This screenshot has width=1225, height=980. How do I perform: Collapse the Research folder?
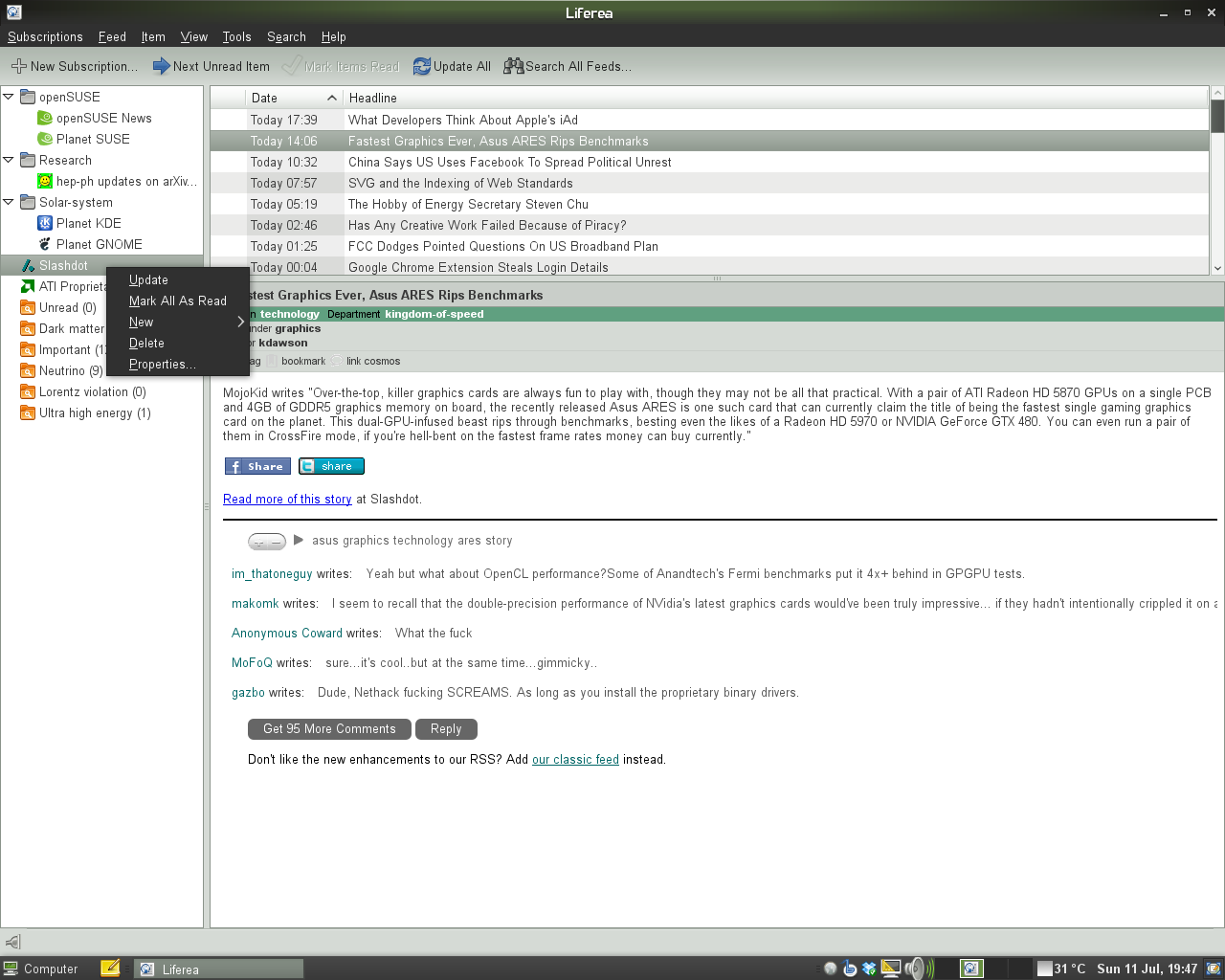(x=9, y=160)
